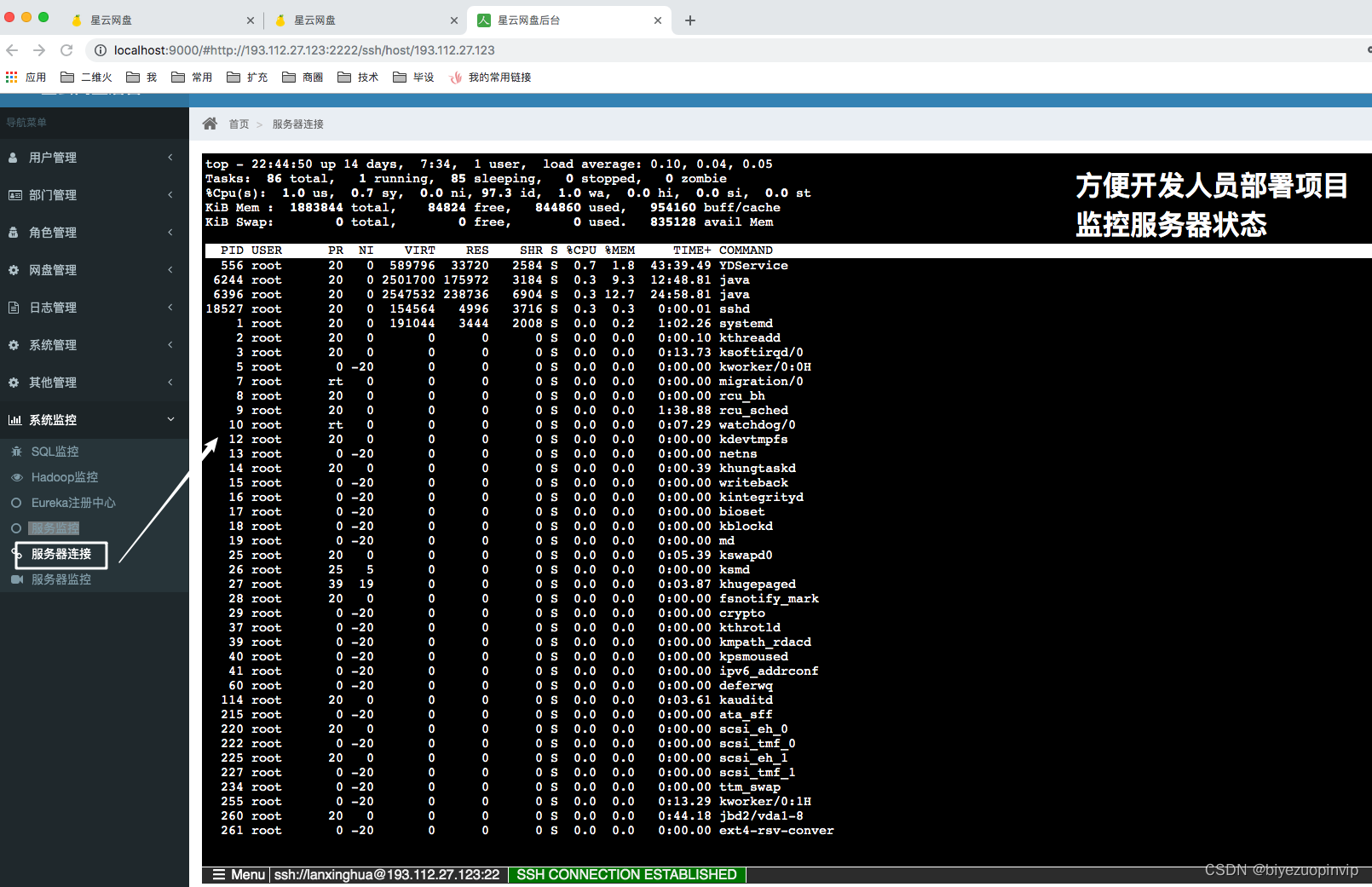Expand the 部门管理 menu chevron

tap(170, 195)
